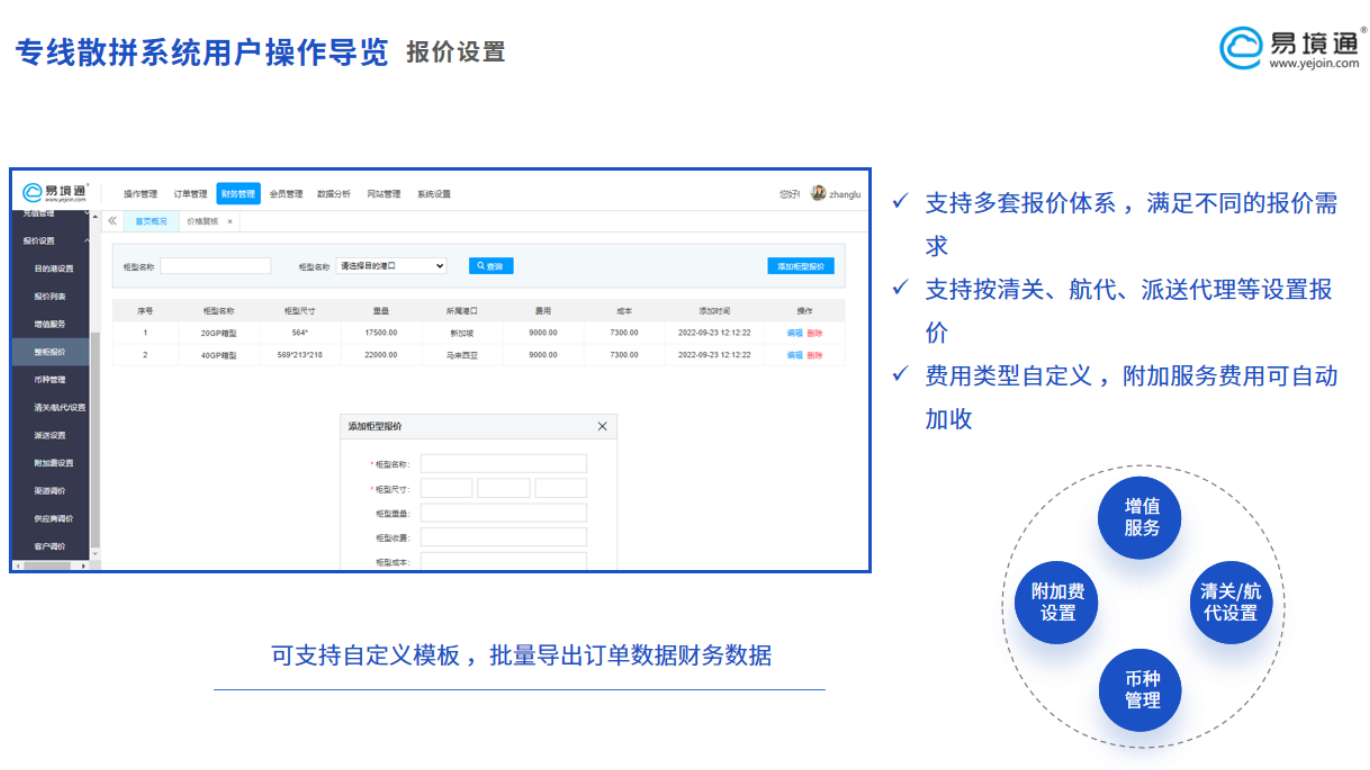Screen dimensions: 1370x770
Task: Focus the second 柜型尺寸 dimension box
Action: click(x=503, y=488)
